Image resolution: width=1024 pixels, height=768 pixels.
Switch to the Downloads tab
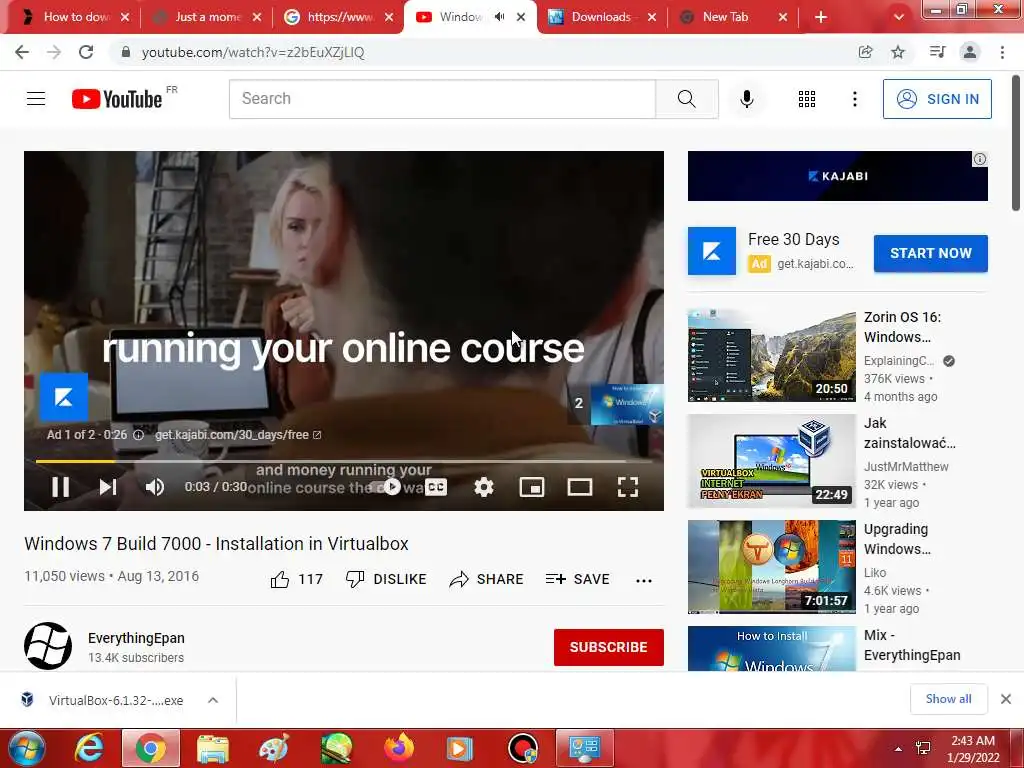pyautogui.click(x=601, y=17)
